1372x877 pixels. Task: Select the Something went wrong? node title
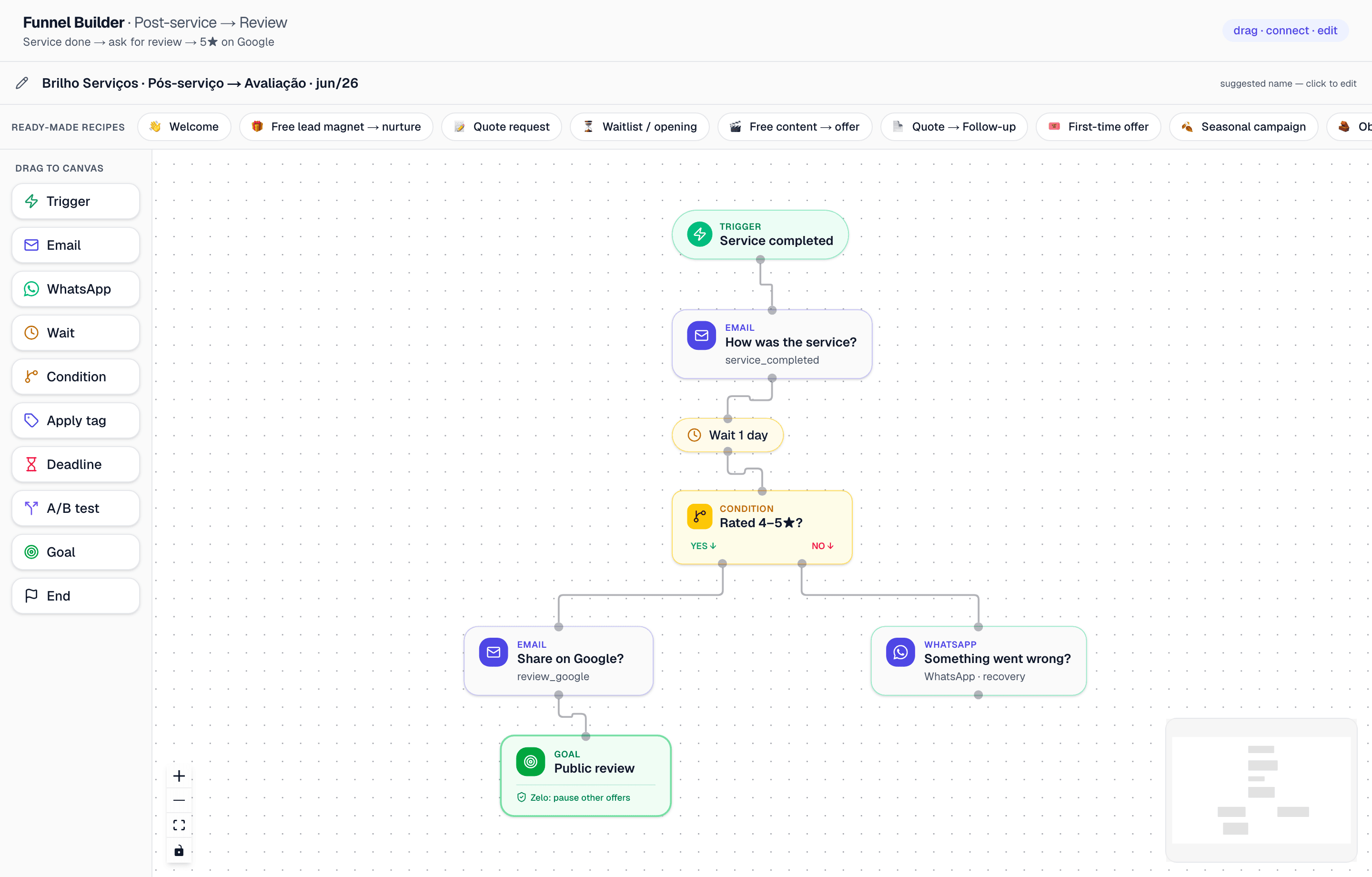click(997, 659)
